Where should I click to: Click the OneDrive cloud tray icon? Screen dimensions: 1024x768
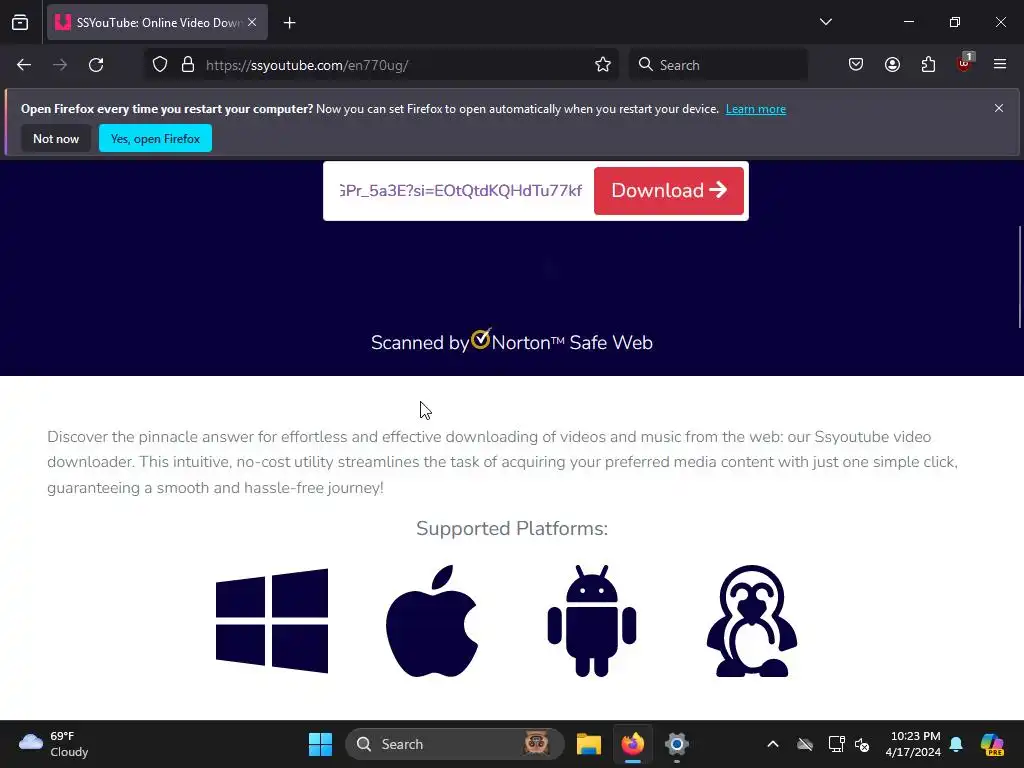tap(805, 744)
